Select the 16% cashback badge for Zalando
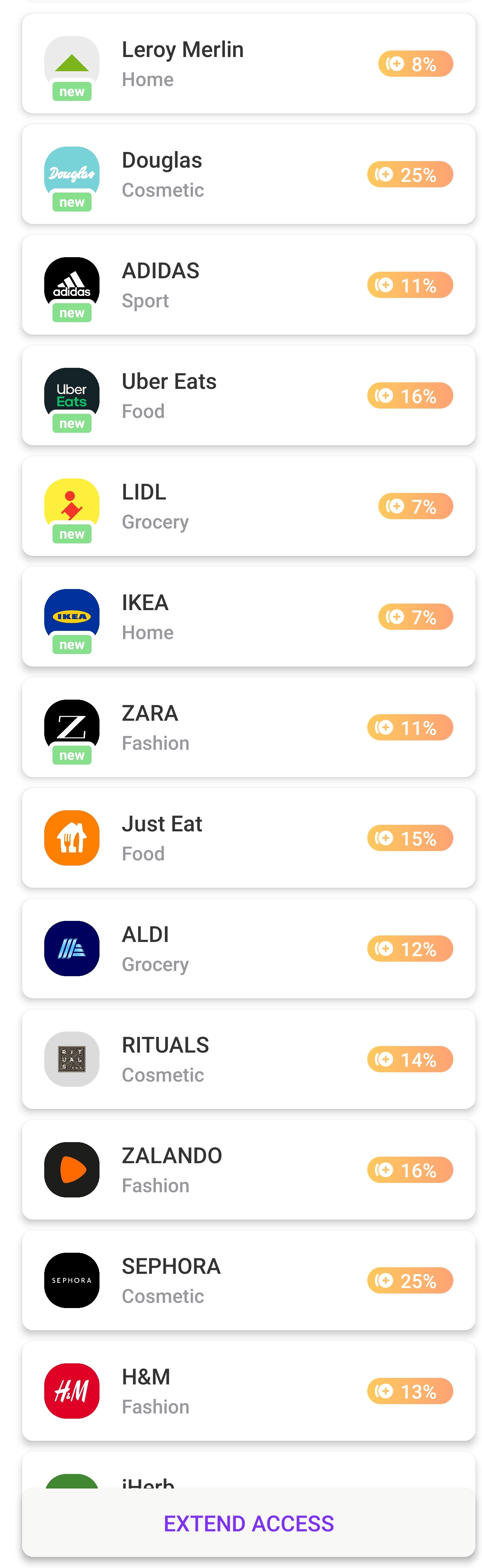Viewport: 482px width, 1568px height. coord(410,1170)
